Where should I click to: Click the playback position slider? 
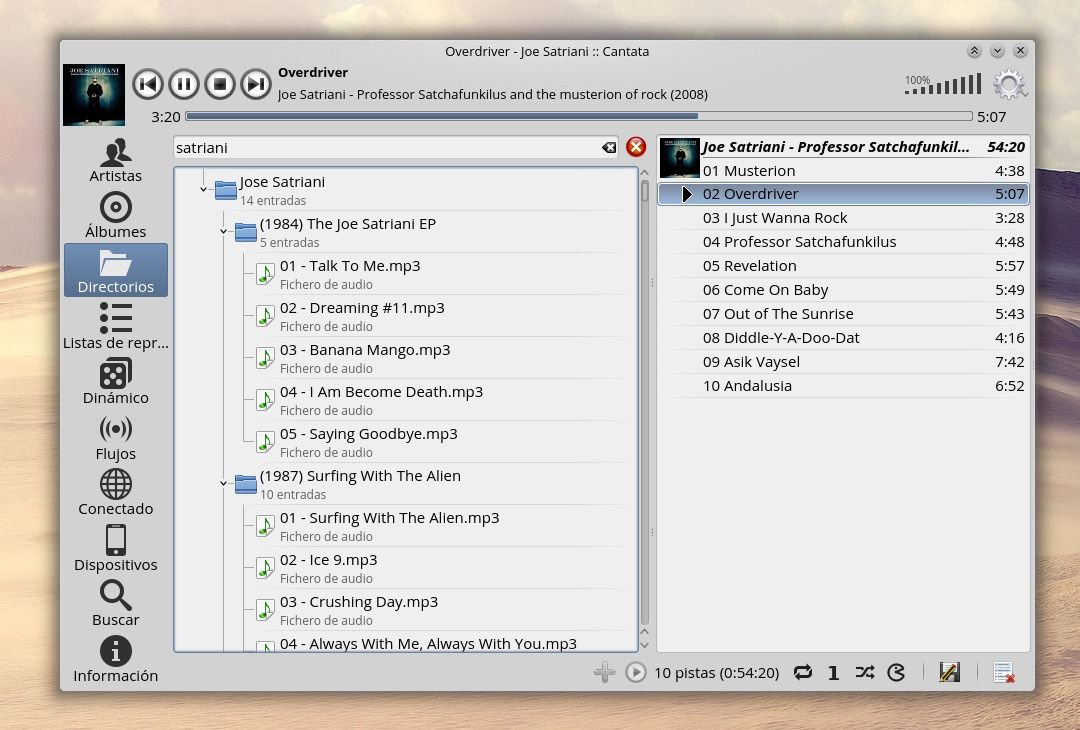[578, 117]
